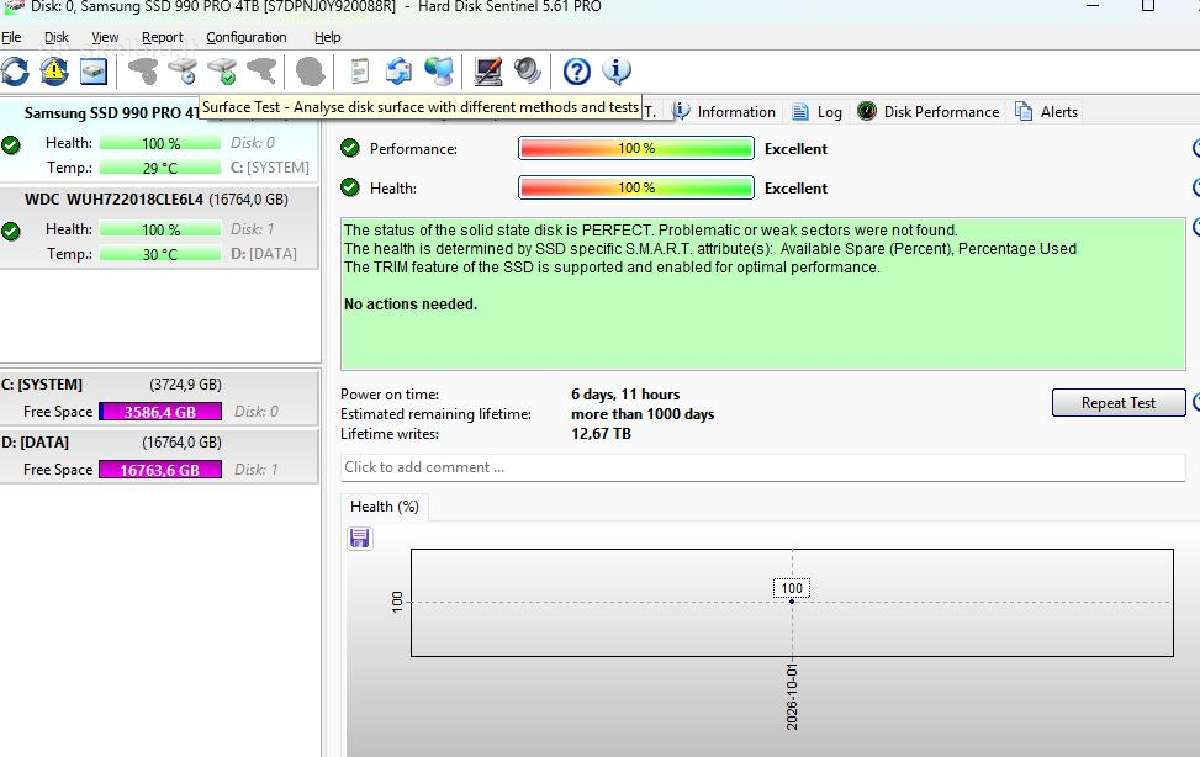This screenshot has width=1200, height=757.
Task: Click the disk with clock toolbar icon
Action: pos(183,71)
